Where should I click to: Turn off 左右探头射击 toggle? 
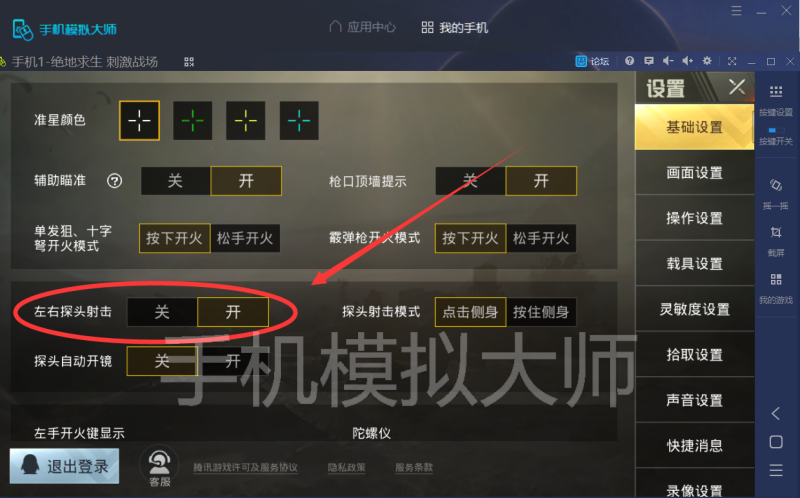162,312
